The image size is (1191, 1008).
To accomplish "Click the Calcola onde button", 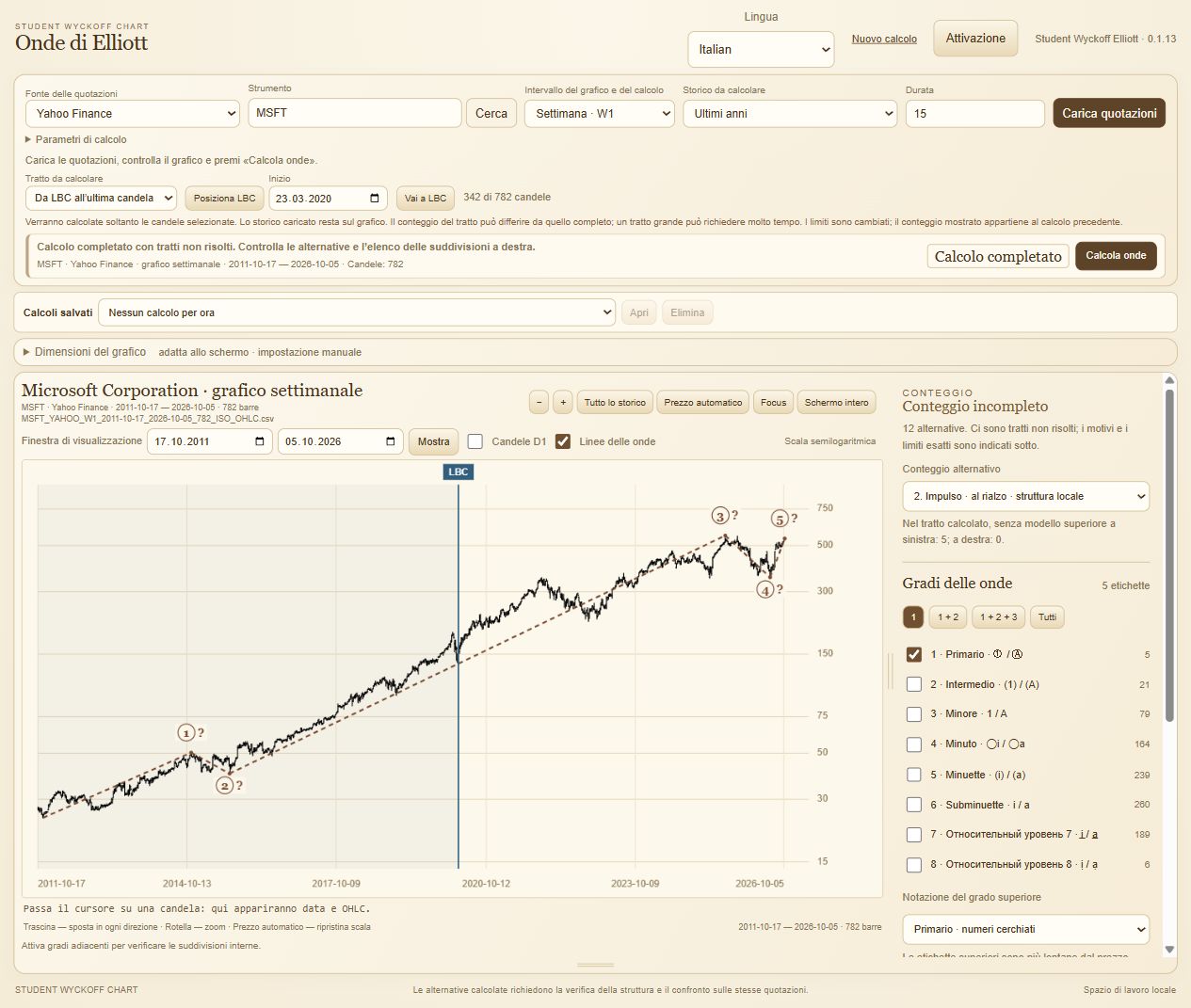I will 1116,256.
